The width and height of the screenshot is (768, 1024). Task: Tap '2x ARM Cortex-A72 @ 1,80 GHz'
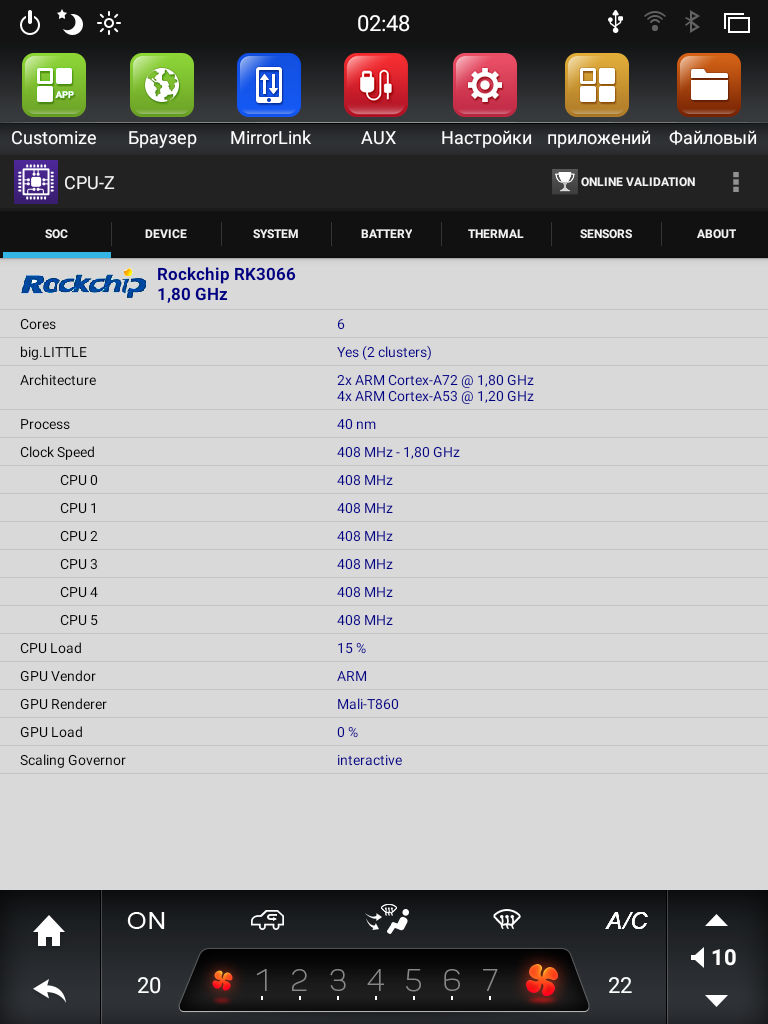(x=435, y=380)
